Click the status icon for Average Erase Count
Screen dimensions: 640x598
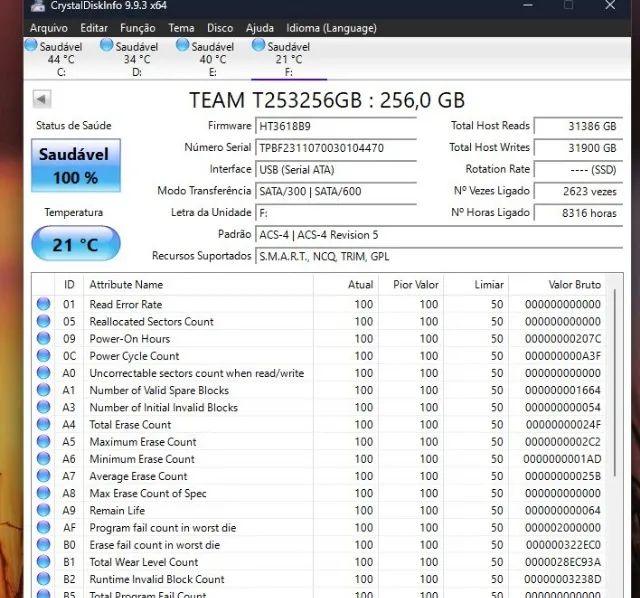coord(43,476)
